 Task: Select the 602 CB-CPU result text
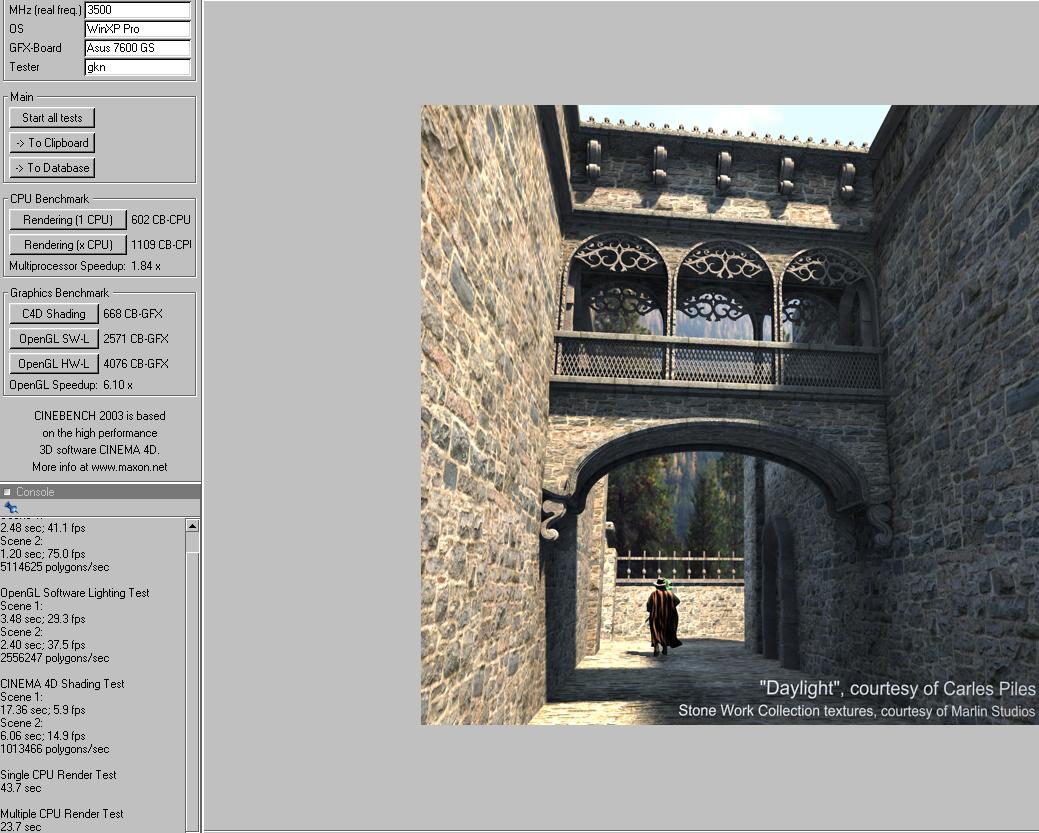161,220
